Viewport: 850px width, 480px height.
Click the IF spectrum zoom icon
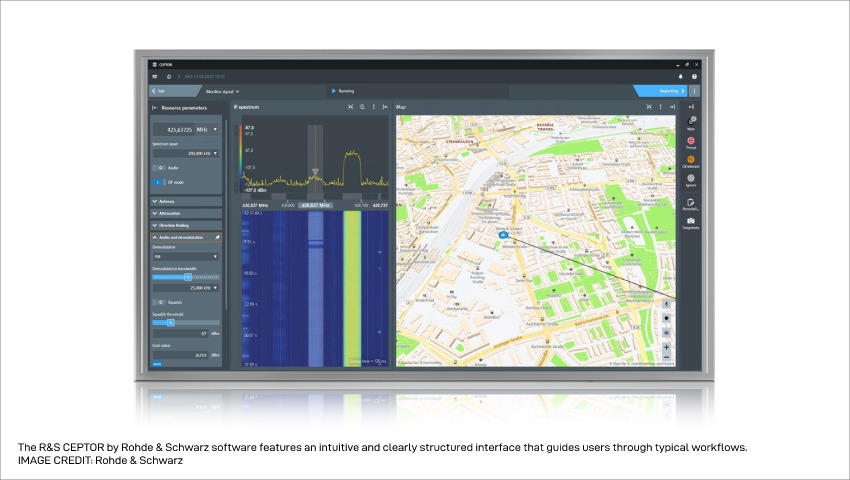tap(362, 107)
